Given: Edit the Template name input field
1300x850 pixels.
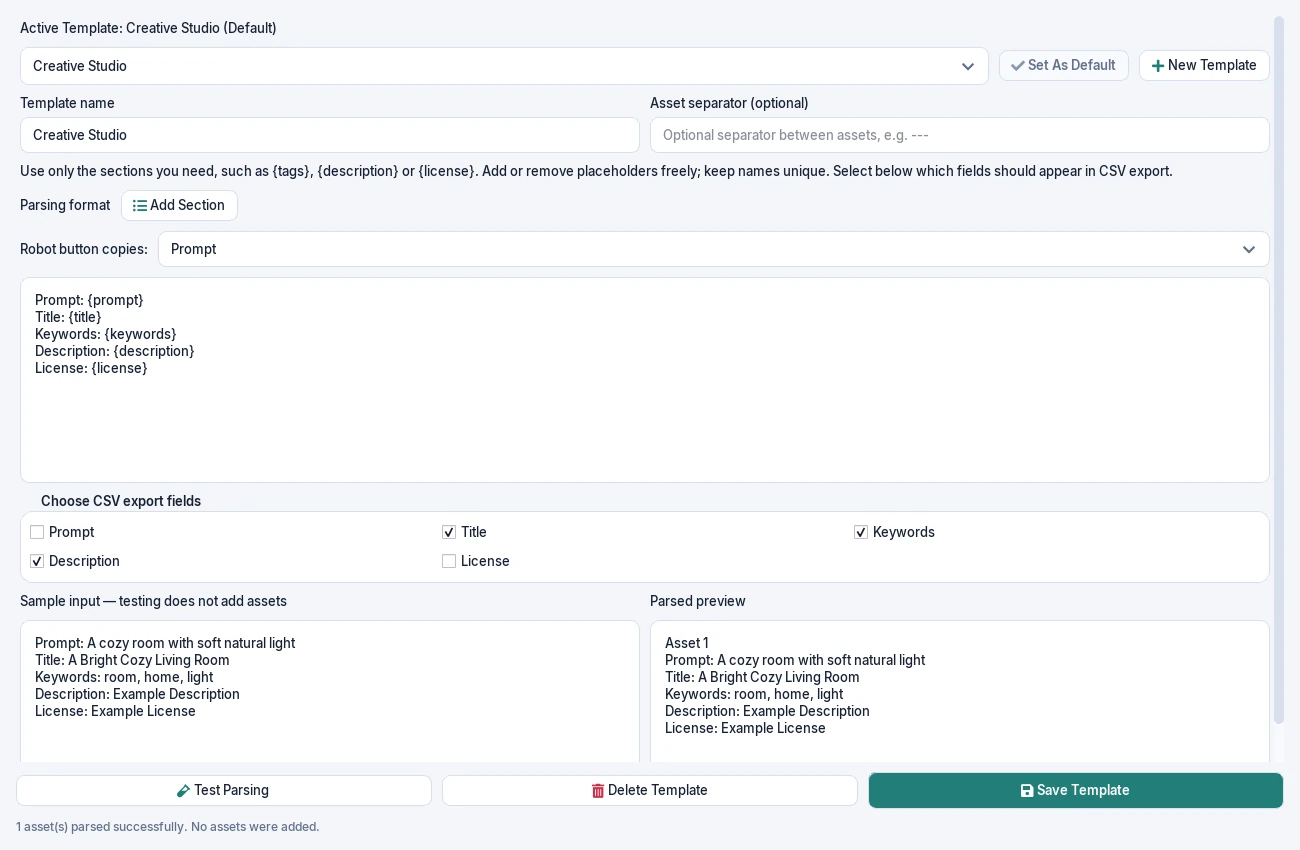Looking at the screenshot, I should point(330,135).
